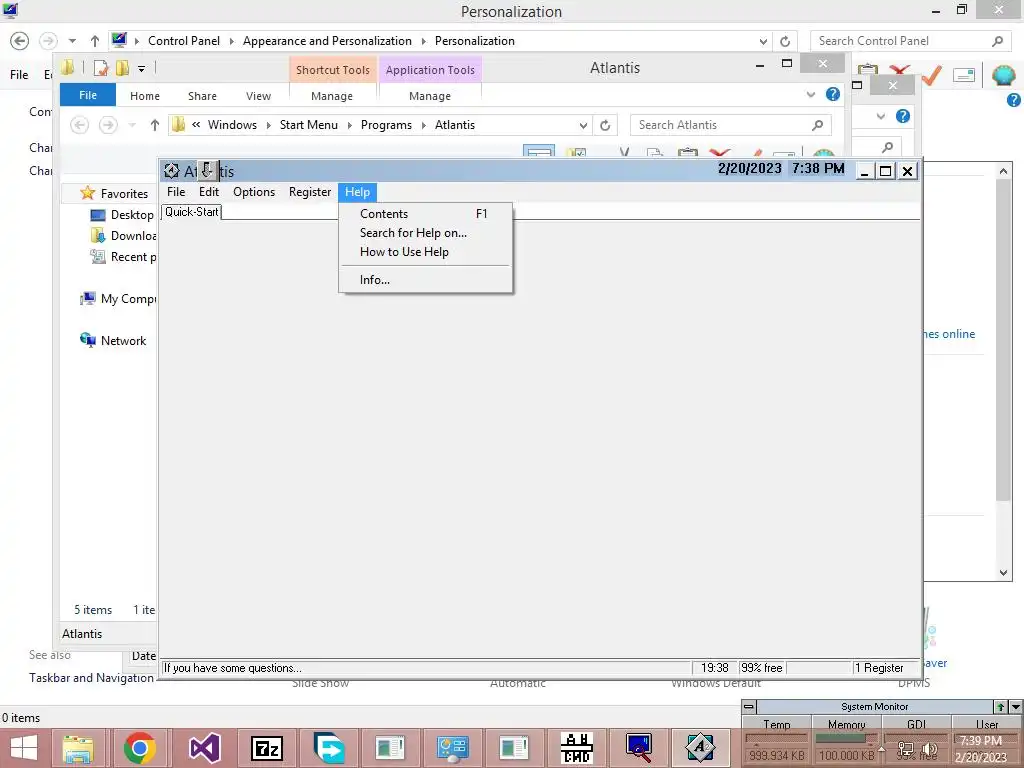Image resolution: width=1024 pixels, height=768 pixels.
Task: Click the Personalization scrollbar down arrow
Action: [1003, 573]
